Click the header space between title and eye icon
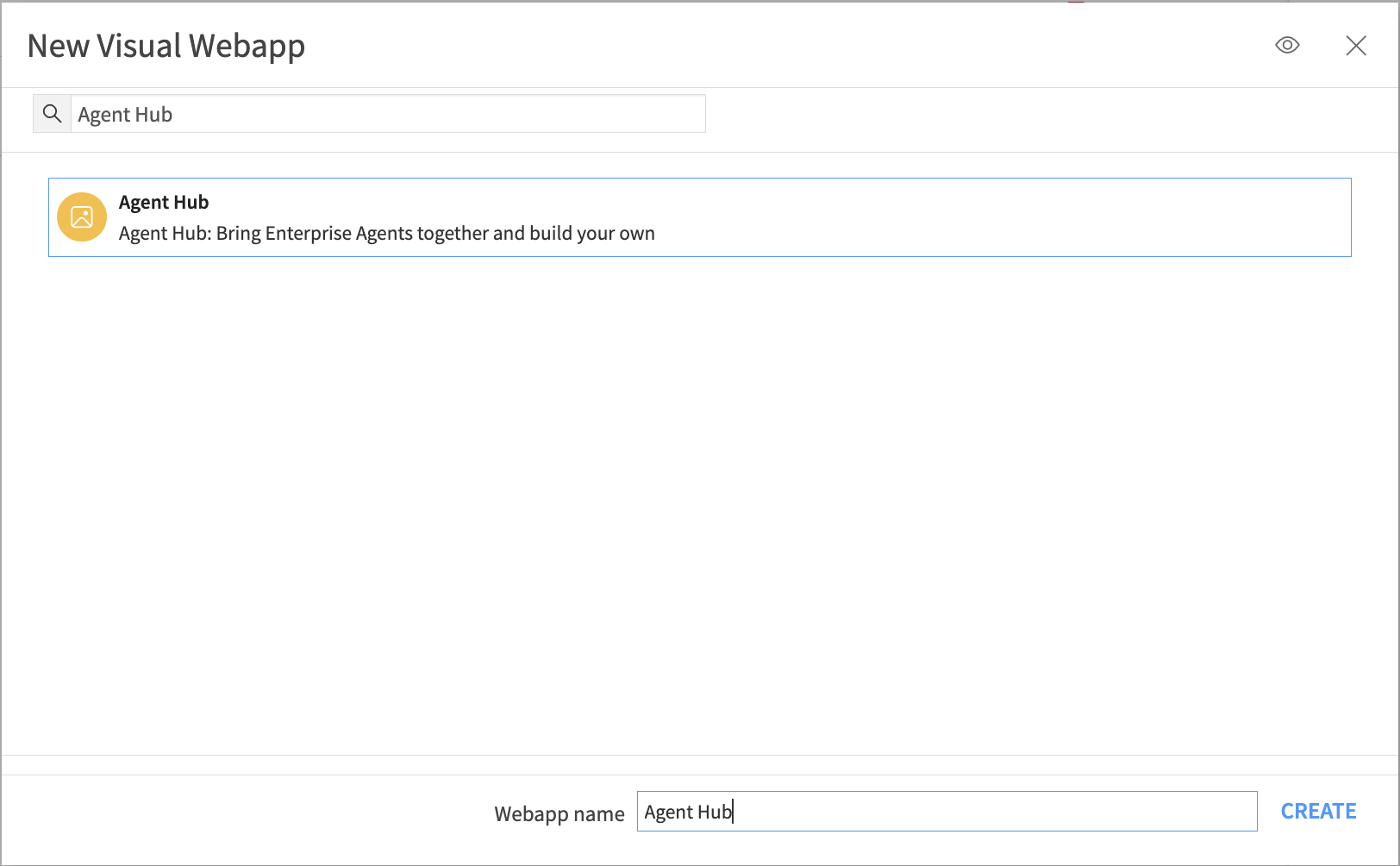 click(x=776, y=46)
